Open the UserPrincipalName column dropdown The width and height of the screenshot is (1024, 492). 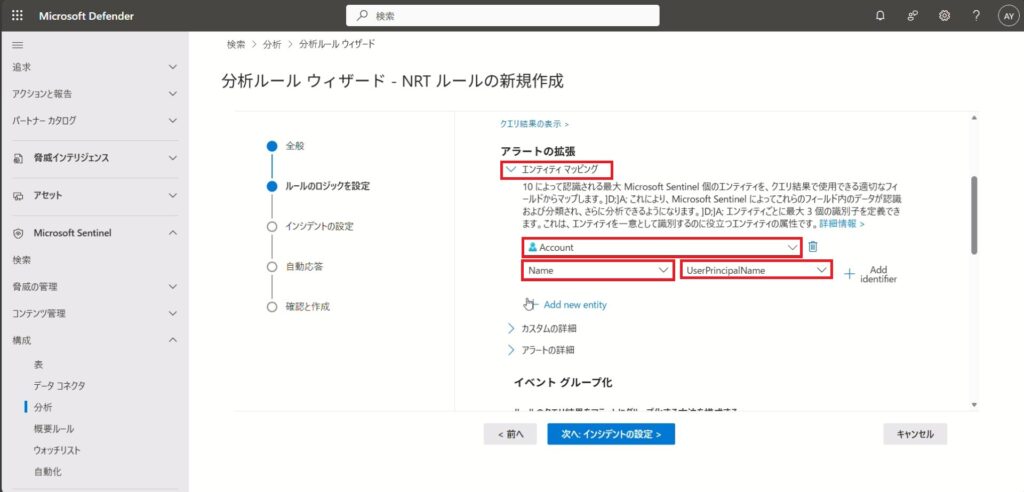pyautogui.click(x=755, y=270)
